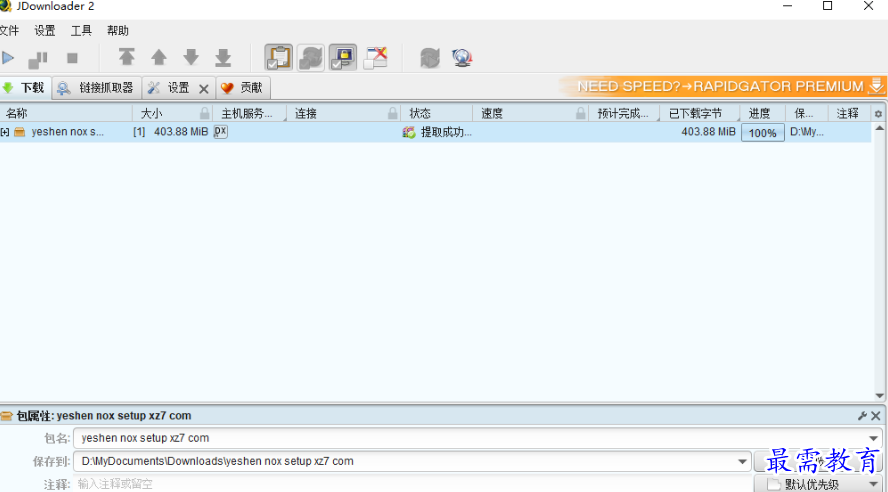Viewport: 888px width, 492px height.
Task: Toggle automatic reconnect button
Action: (x=311, y=57)
